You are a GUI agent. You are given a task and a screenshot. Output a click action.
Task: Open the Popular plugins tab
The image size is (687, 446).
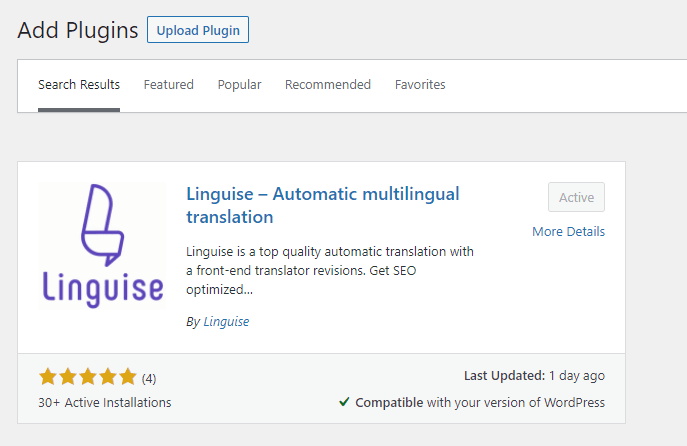point(239,85)
